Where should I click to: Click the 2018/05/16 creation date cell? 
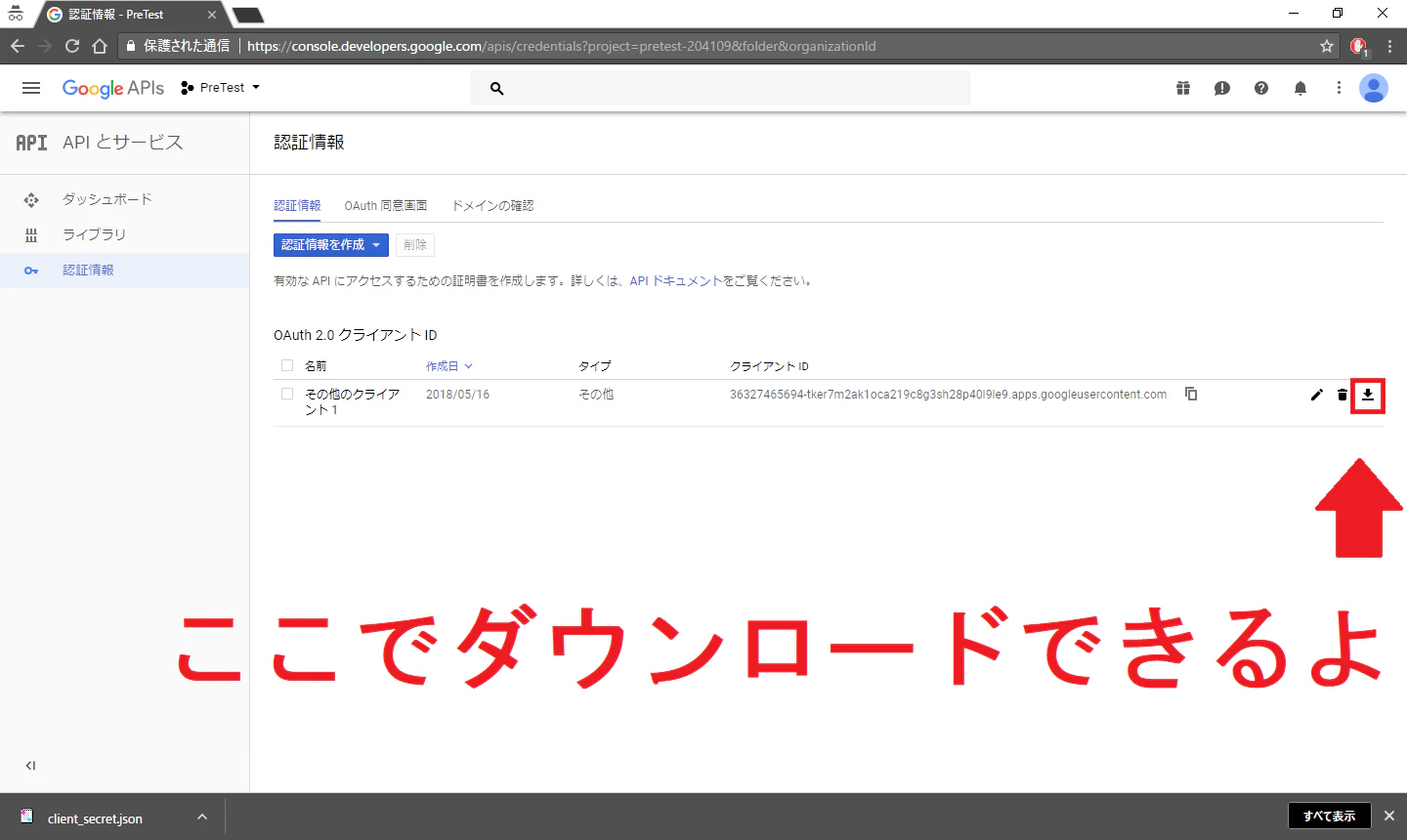click(x=458, y=395)
